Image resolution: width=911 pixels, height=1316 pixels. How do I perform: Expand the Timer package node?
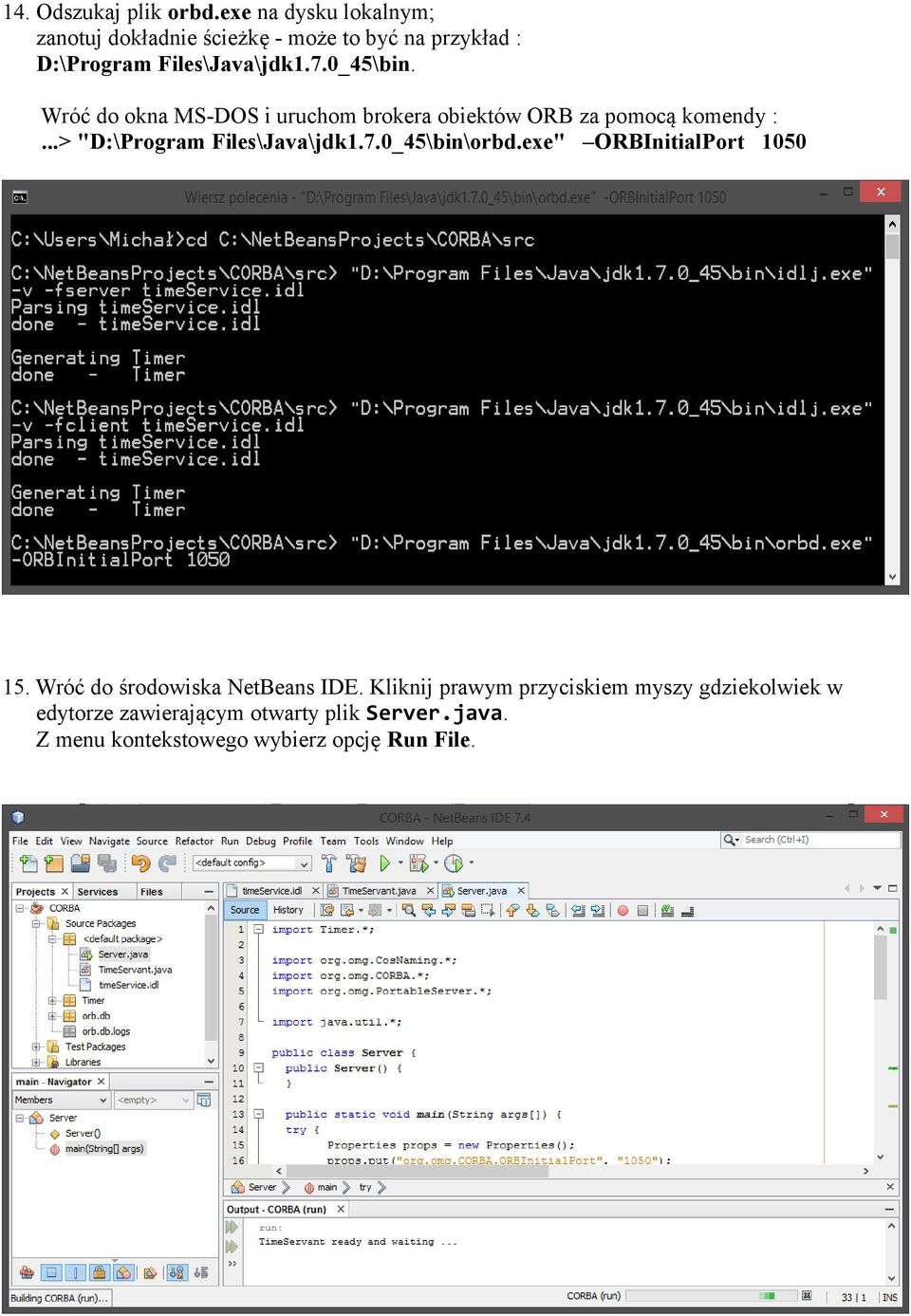pyautogui.click(x=52, y=1000)
